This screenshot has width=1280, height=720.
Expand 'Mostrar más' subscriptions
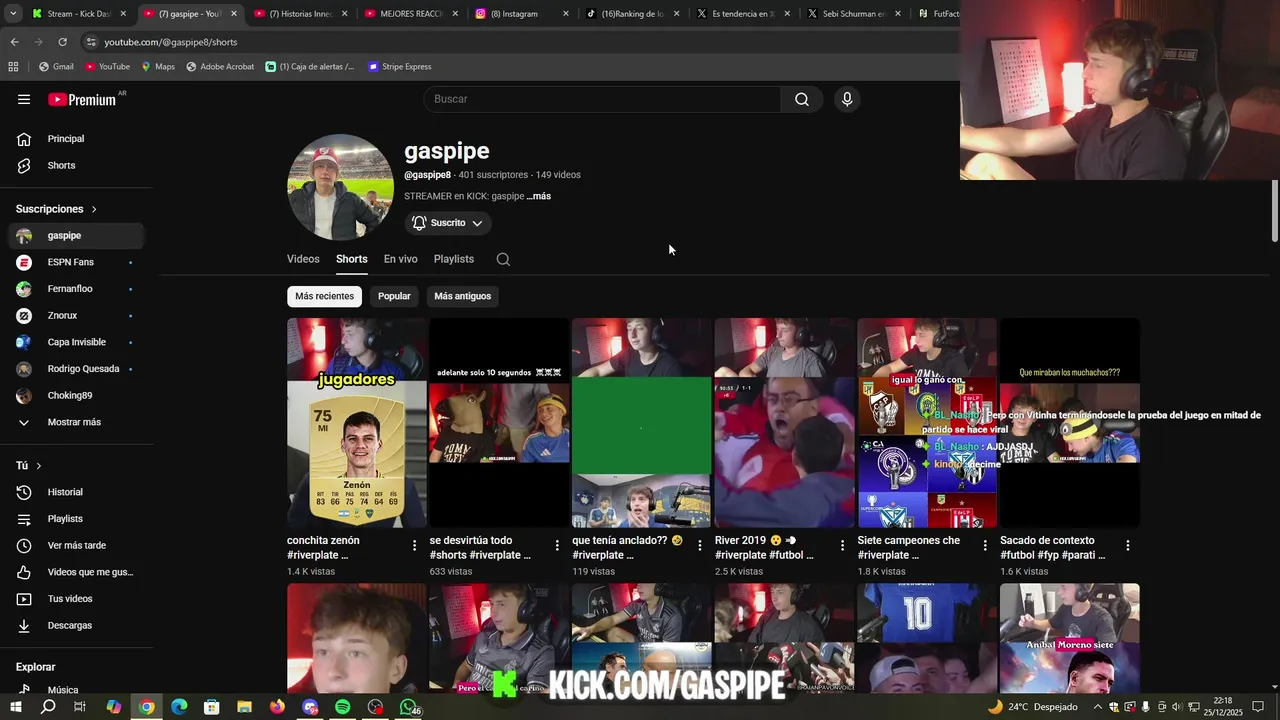76,422
